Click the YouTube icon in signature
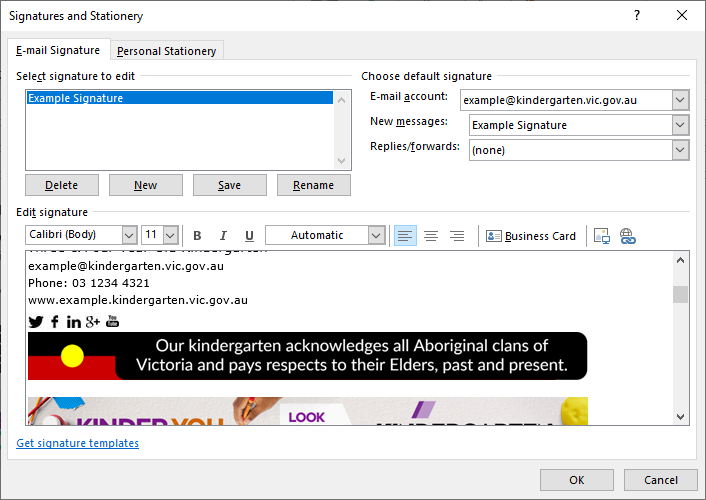Image resolution: width=706 pixels, height=500 pixels. coord(113,321)
